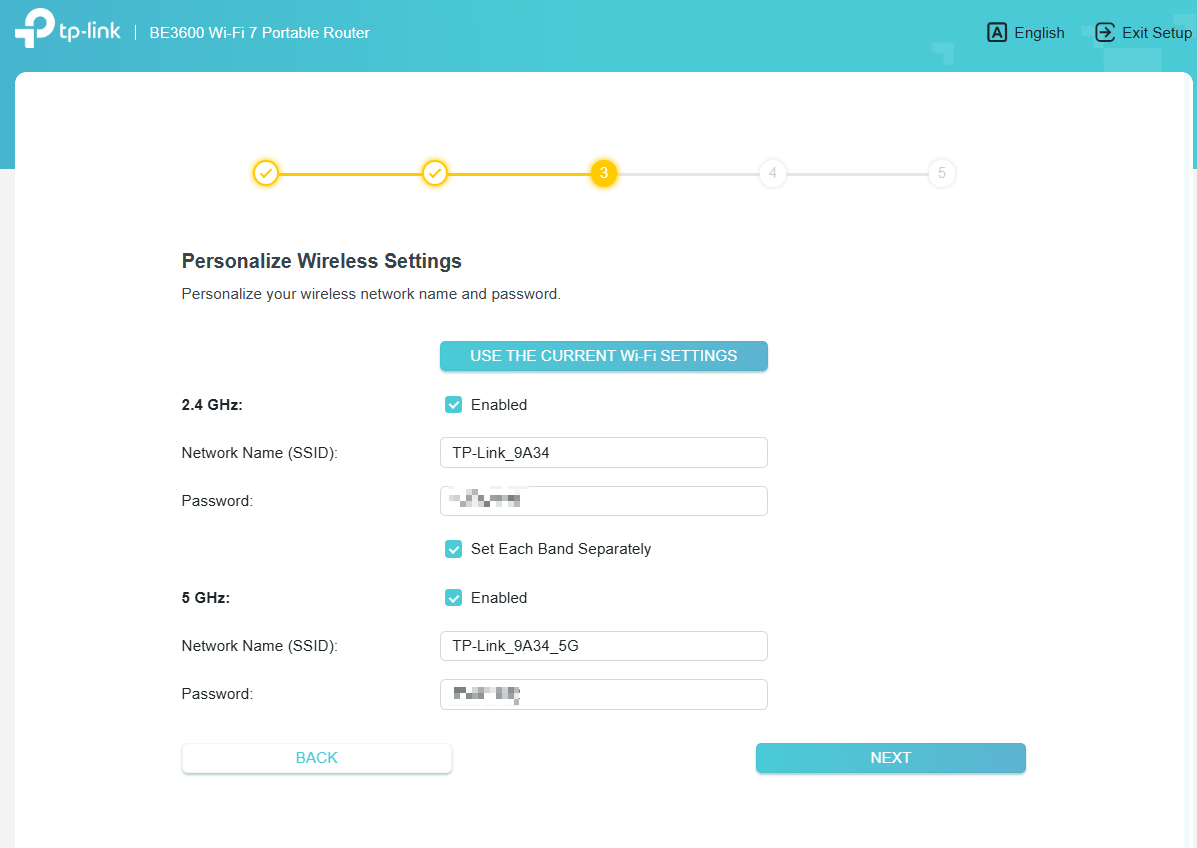Disable the 2.4 GHz band checkbox
1197x848 pixels.
453,404
